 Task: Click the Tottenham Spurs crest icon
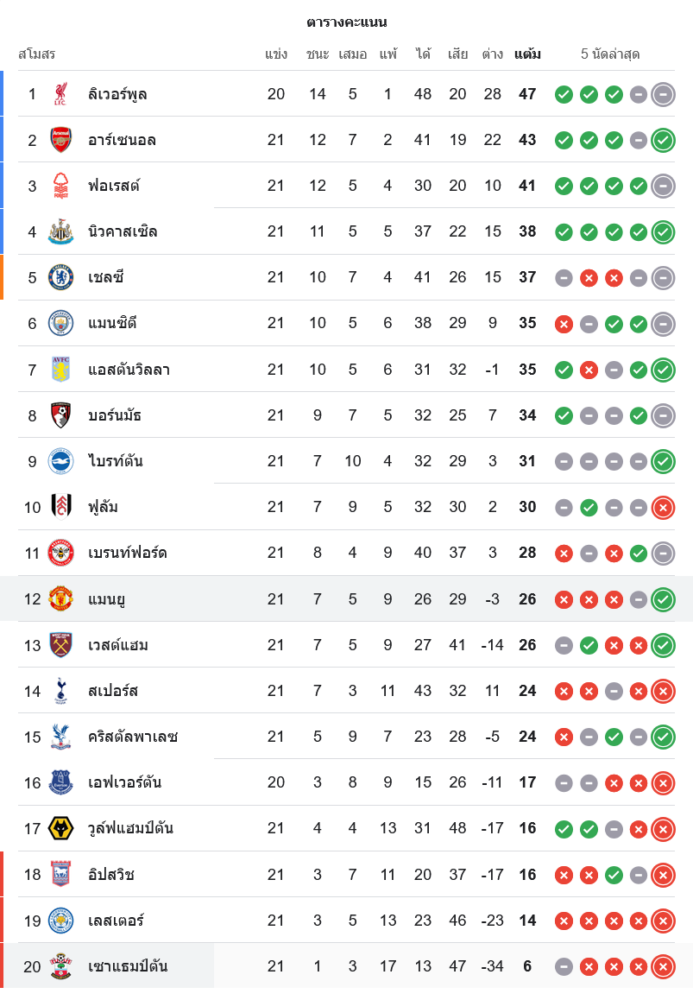coord(62,691)
